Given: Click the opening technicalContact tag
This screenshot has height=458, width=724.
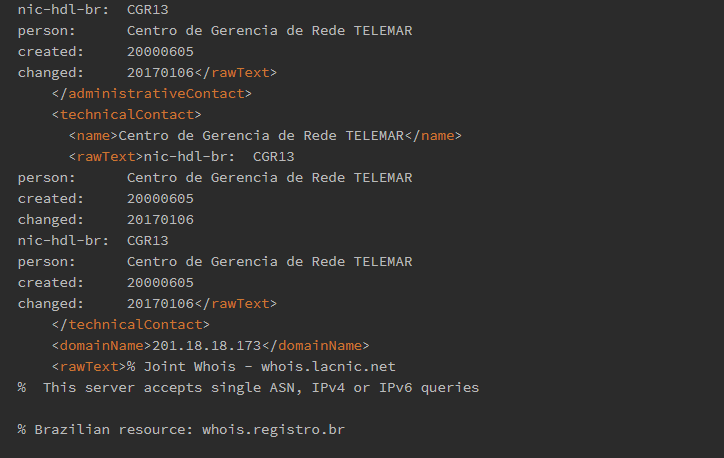Looking at the screenshot, I should click(x=127, y=114).
